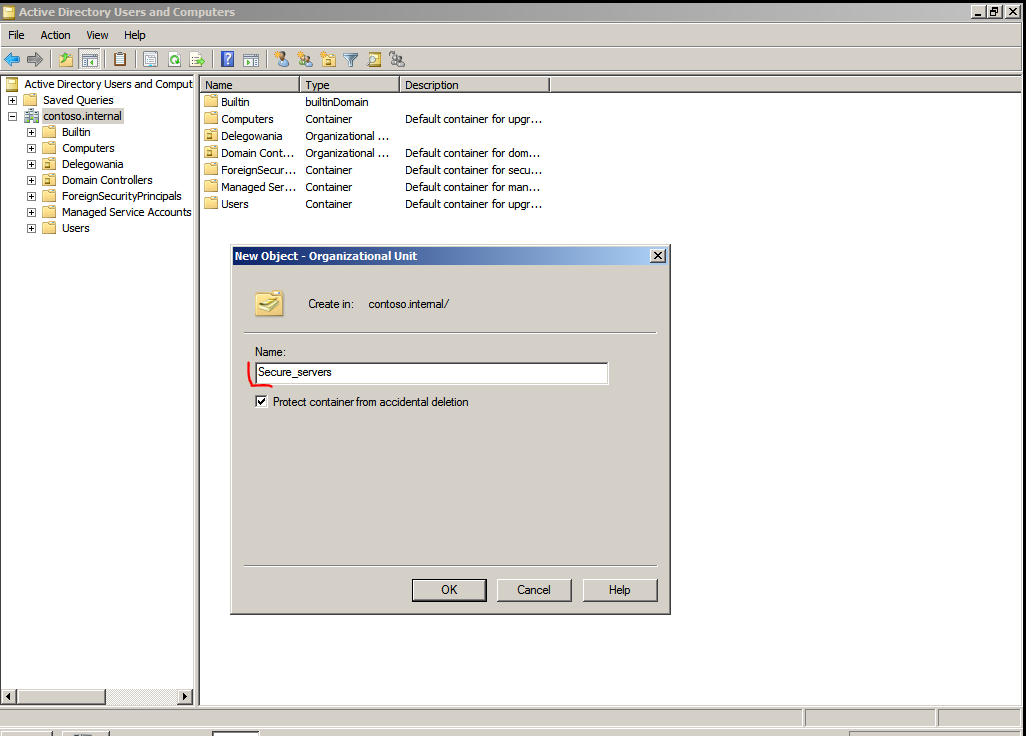Expand the ForeignSecurityPrincipals tree node

coord(31,196)
